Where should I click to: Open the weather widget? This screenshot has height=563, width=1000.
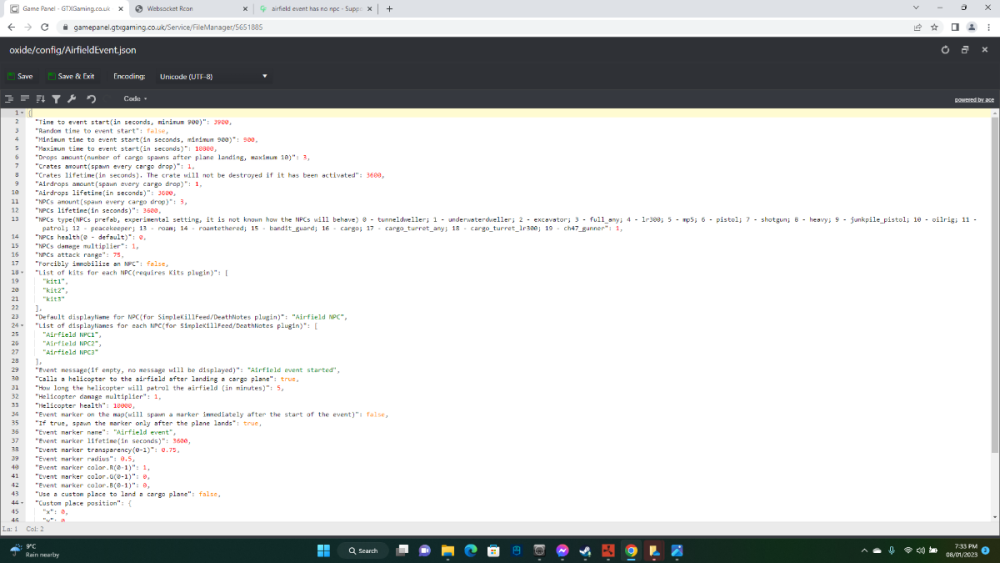coord(35,550)
